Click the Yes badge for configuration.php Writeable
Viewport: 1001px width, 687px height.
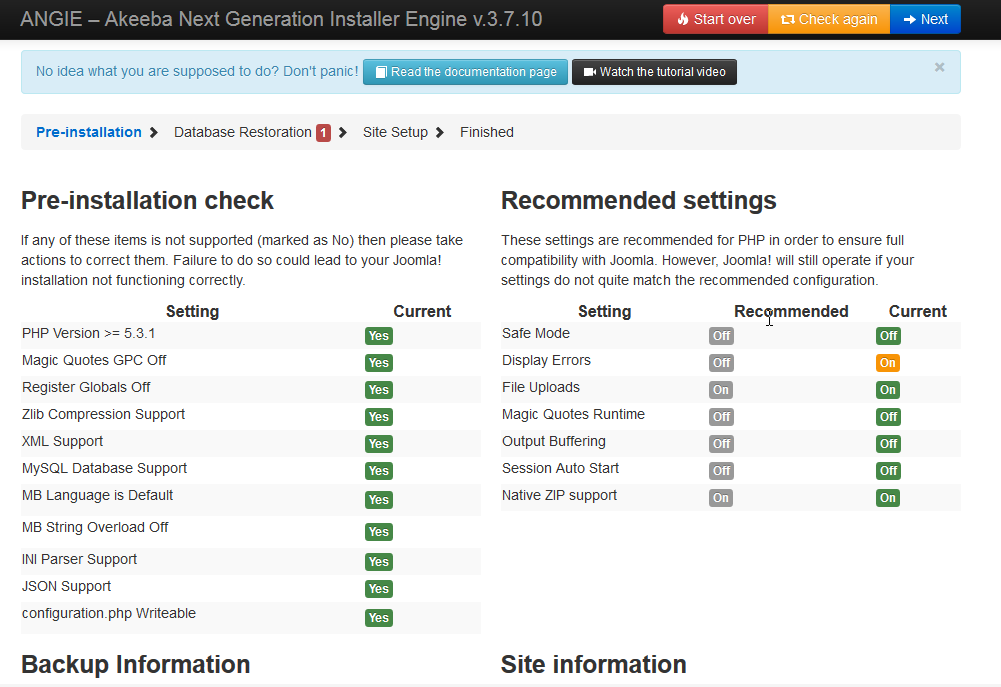click(378, 618)
